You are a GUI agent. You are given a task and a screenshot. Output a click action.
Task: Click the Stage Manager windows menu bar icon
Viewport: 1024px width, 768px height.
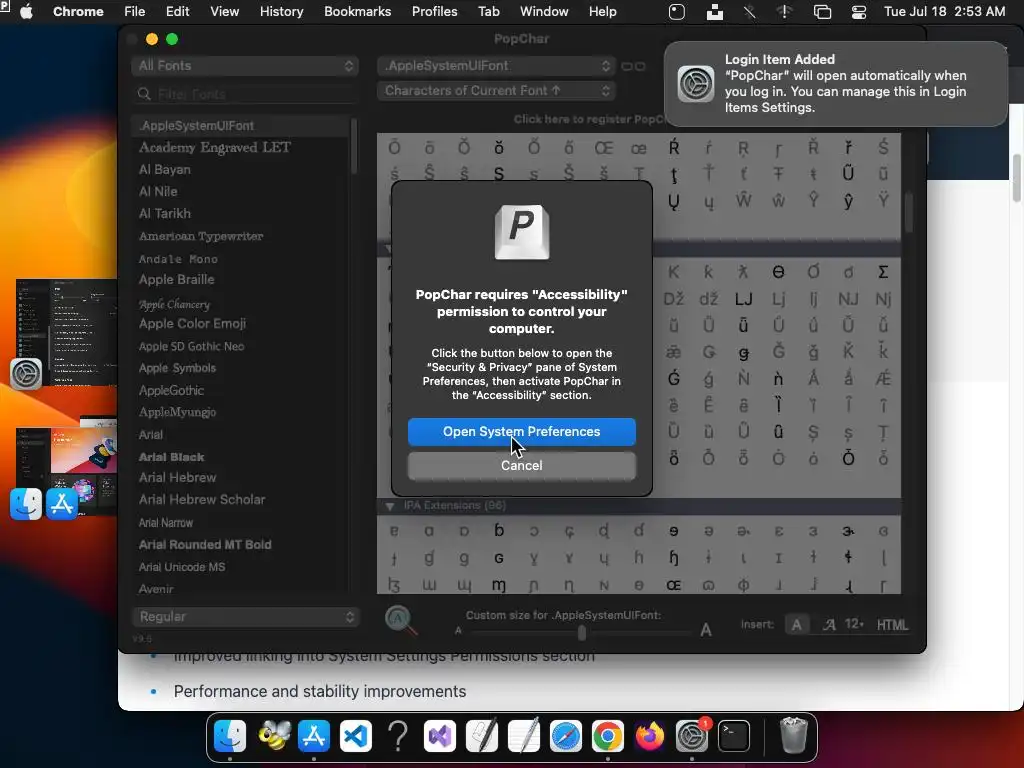click(822, 12)
